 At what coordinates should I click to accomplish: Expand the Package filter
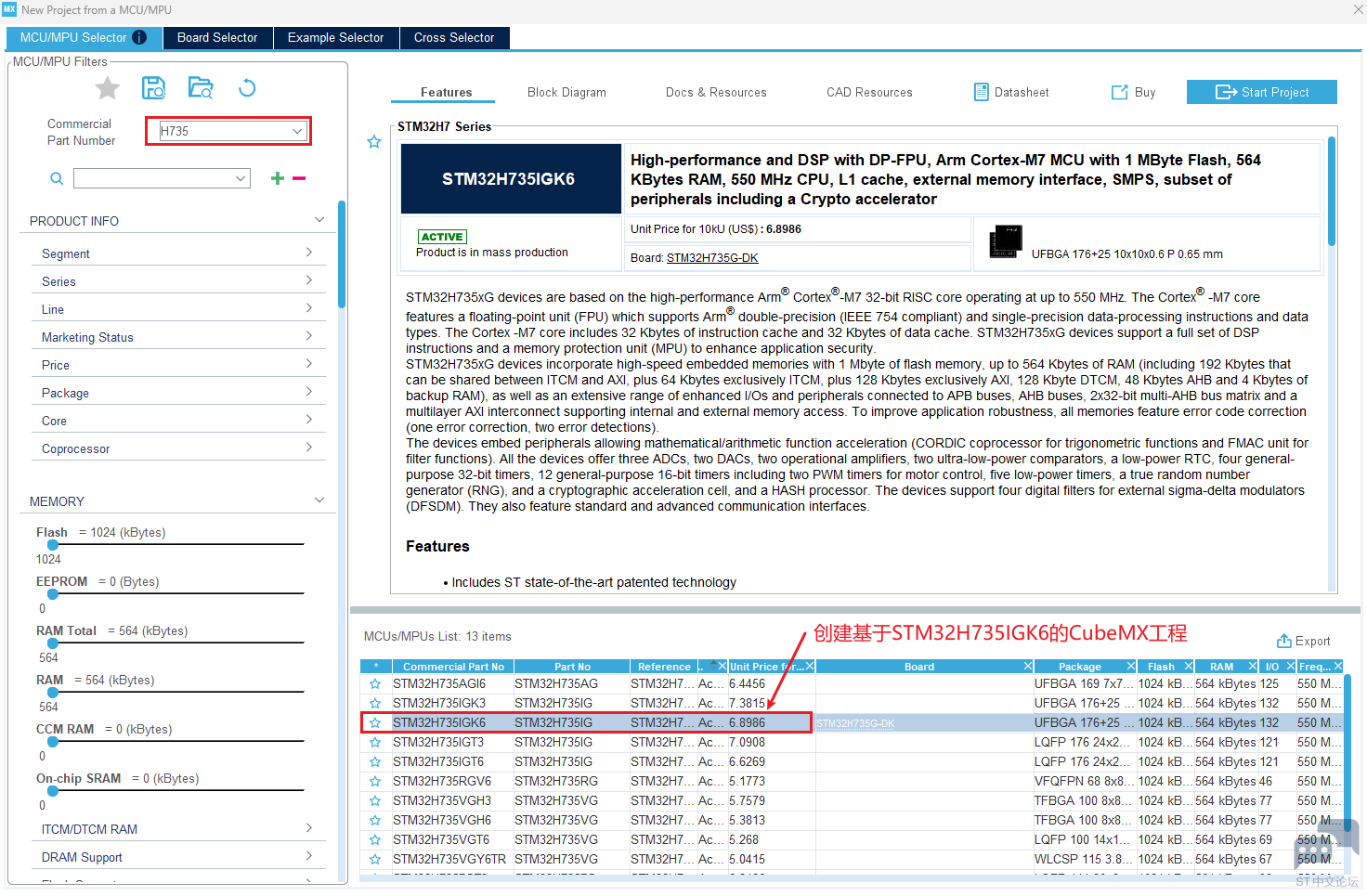pyautogui.click(x=309, y=392)
